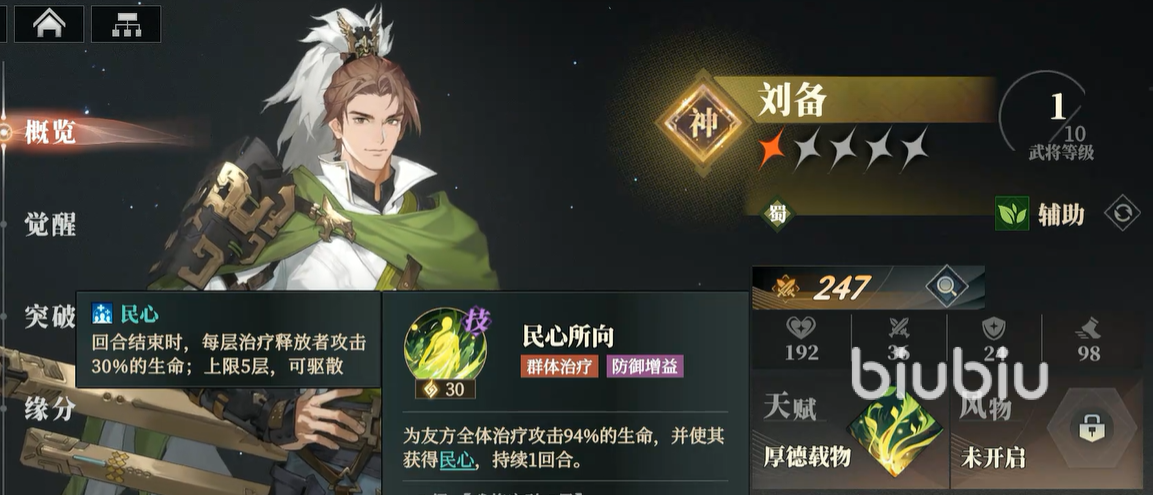
Task: Click the 民心所向 skill icon
Action: [x=442, y=346]
